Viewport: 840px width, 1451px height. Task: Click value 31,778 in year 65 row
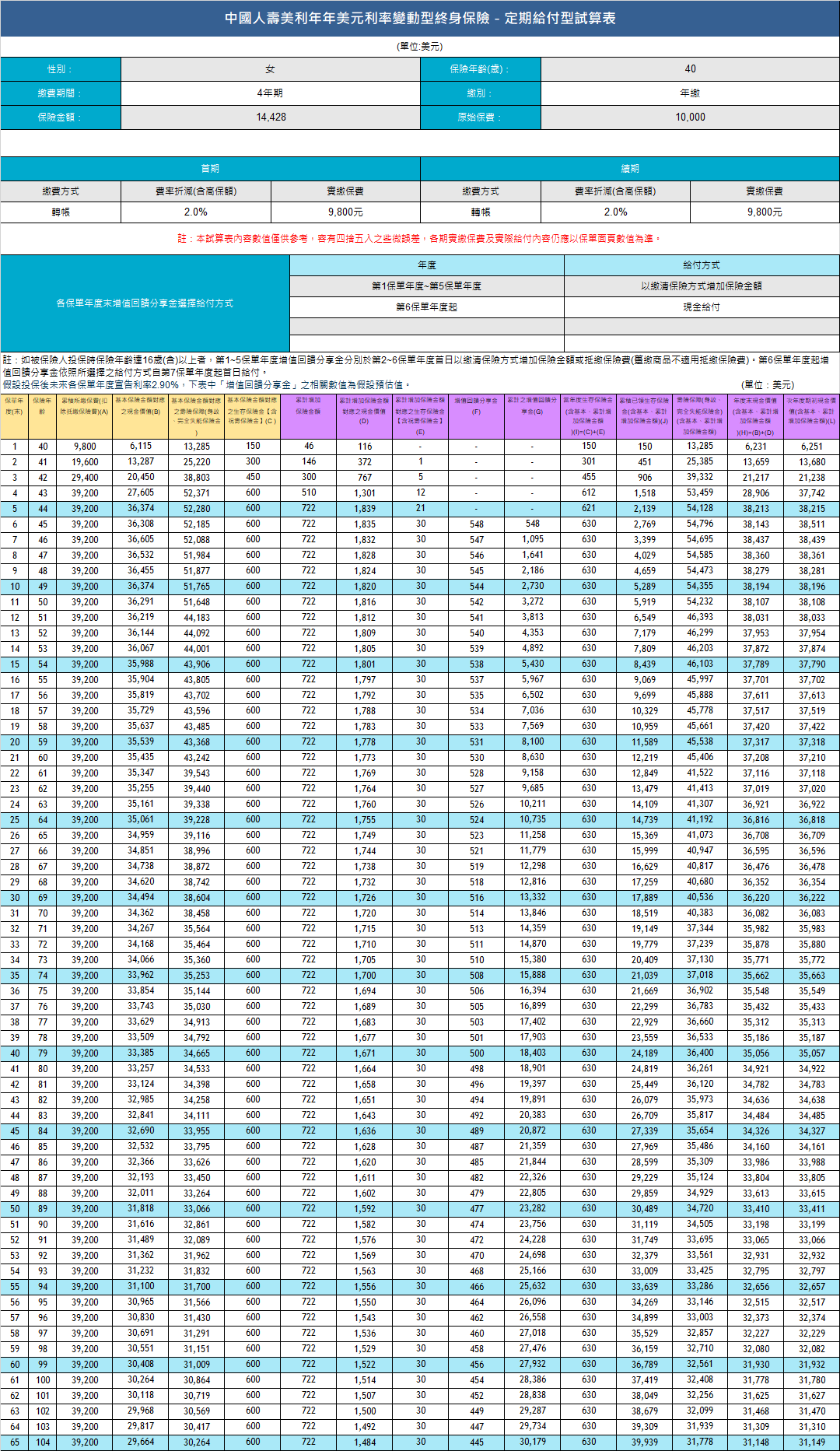click(700, 1442)
